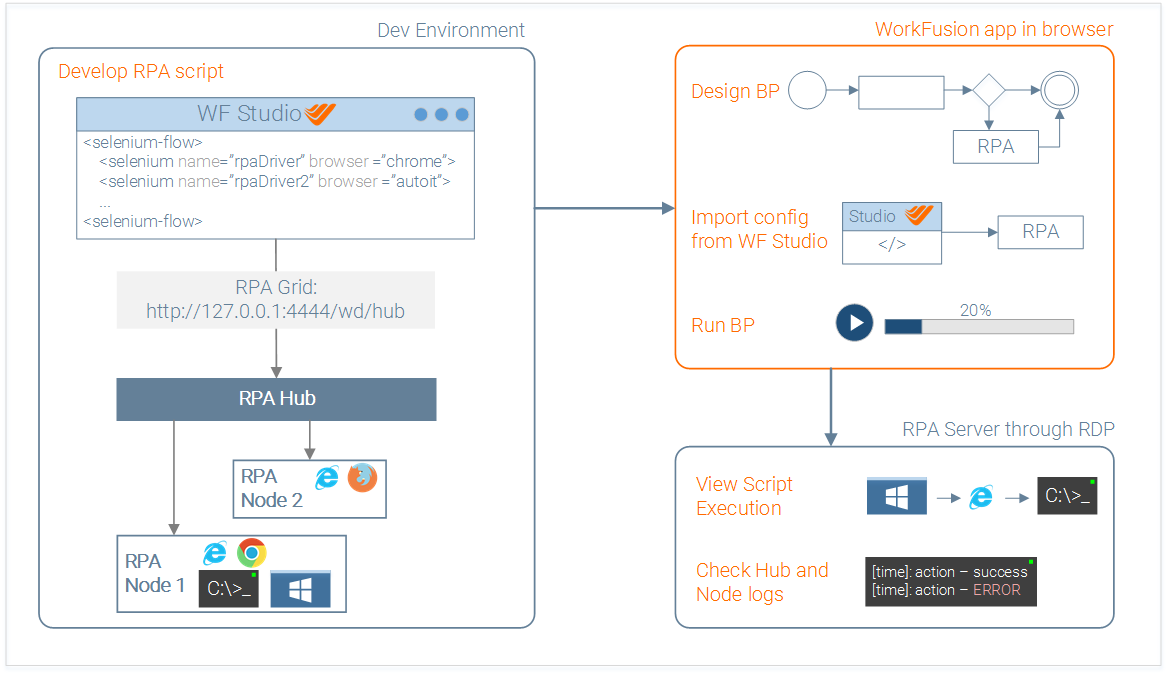Click 'Import config from WF Studio' text
Viewport: 1168px width, 675px height.
759,229
